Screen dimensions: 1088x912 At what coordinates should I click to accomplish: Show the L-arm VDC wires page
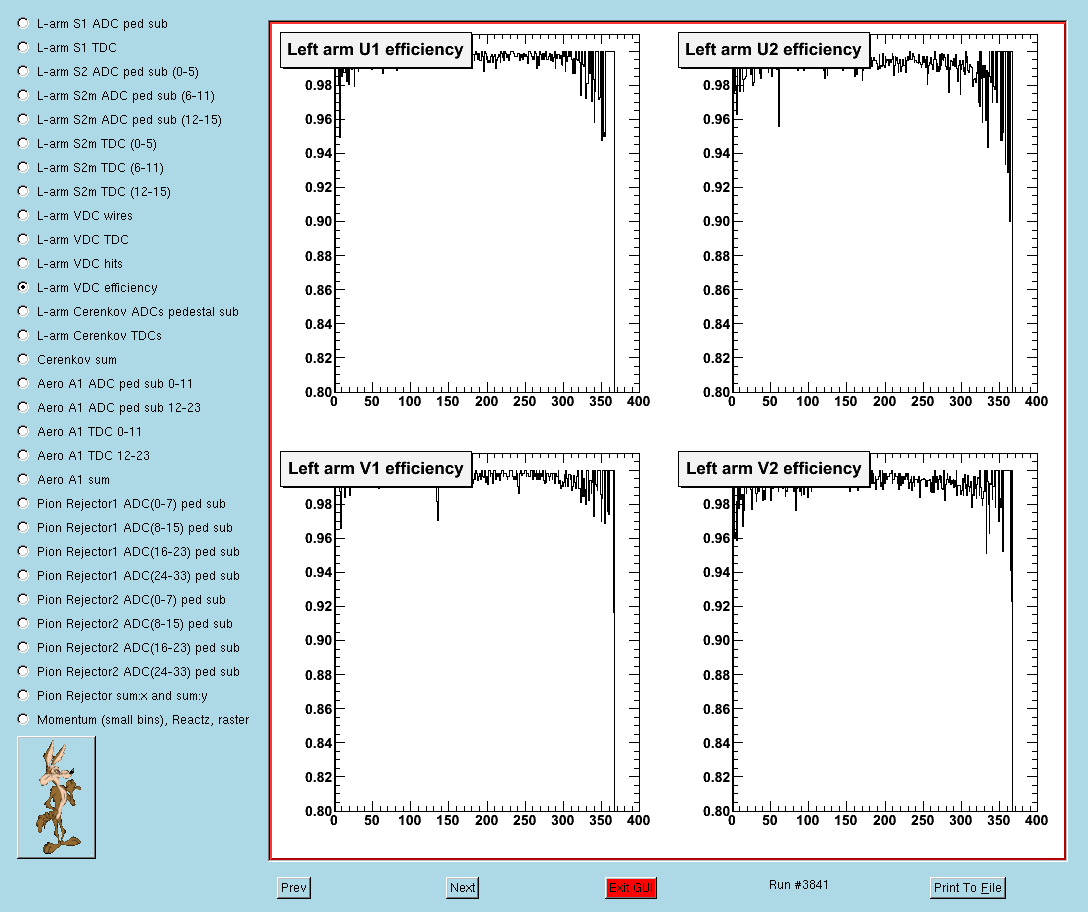(x=23, y=215)
